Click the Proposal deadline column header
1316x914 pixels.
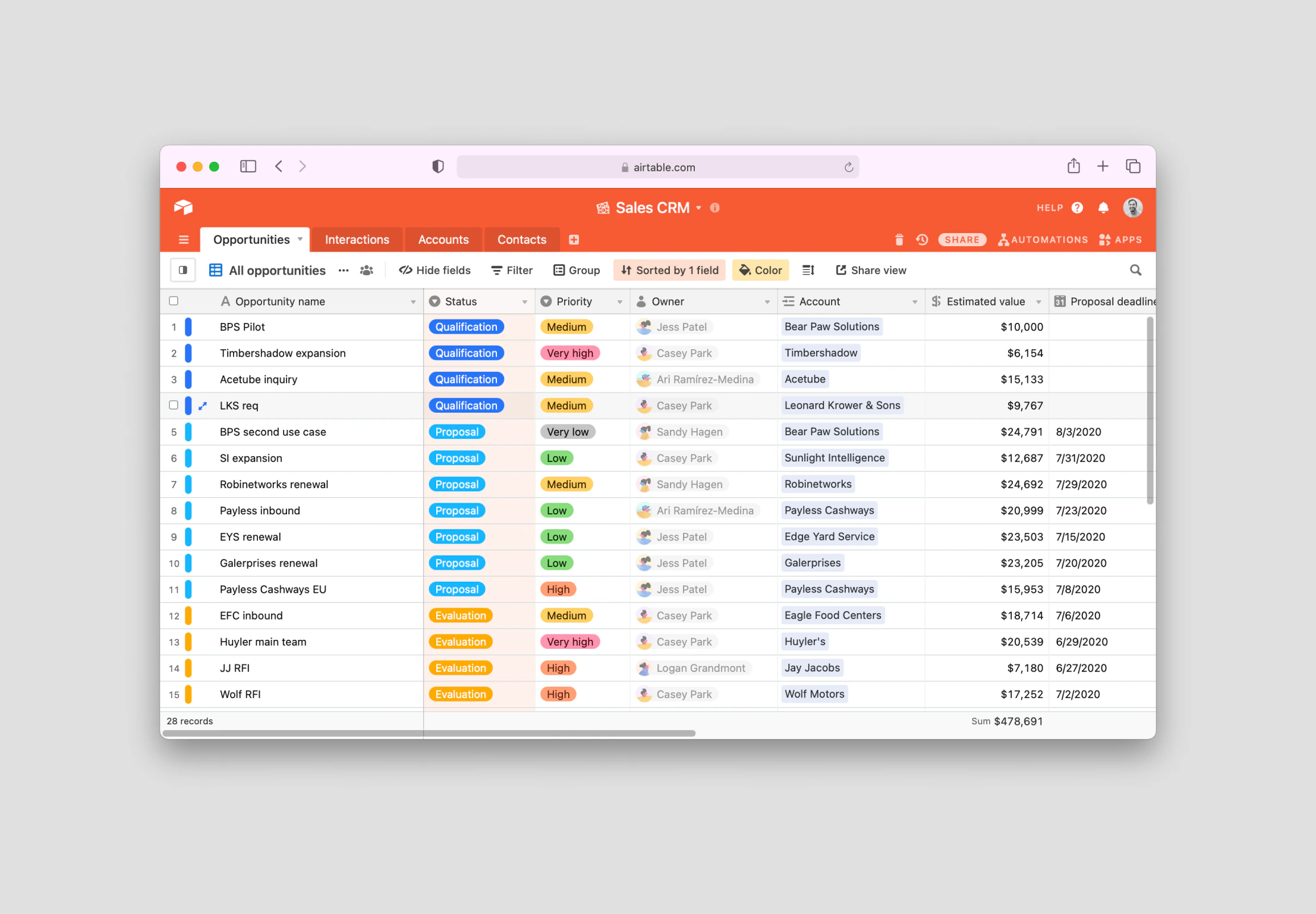point(1103,301)
